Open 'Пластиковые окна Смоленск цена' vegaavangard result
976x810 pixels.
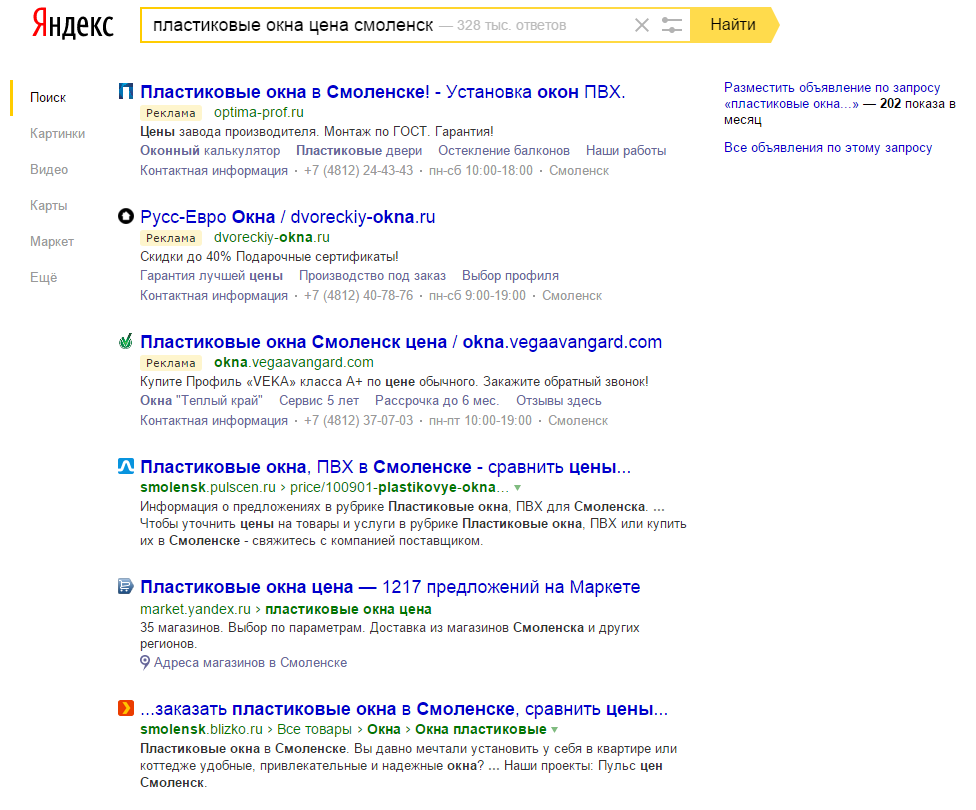coord(401,342)
